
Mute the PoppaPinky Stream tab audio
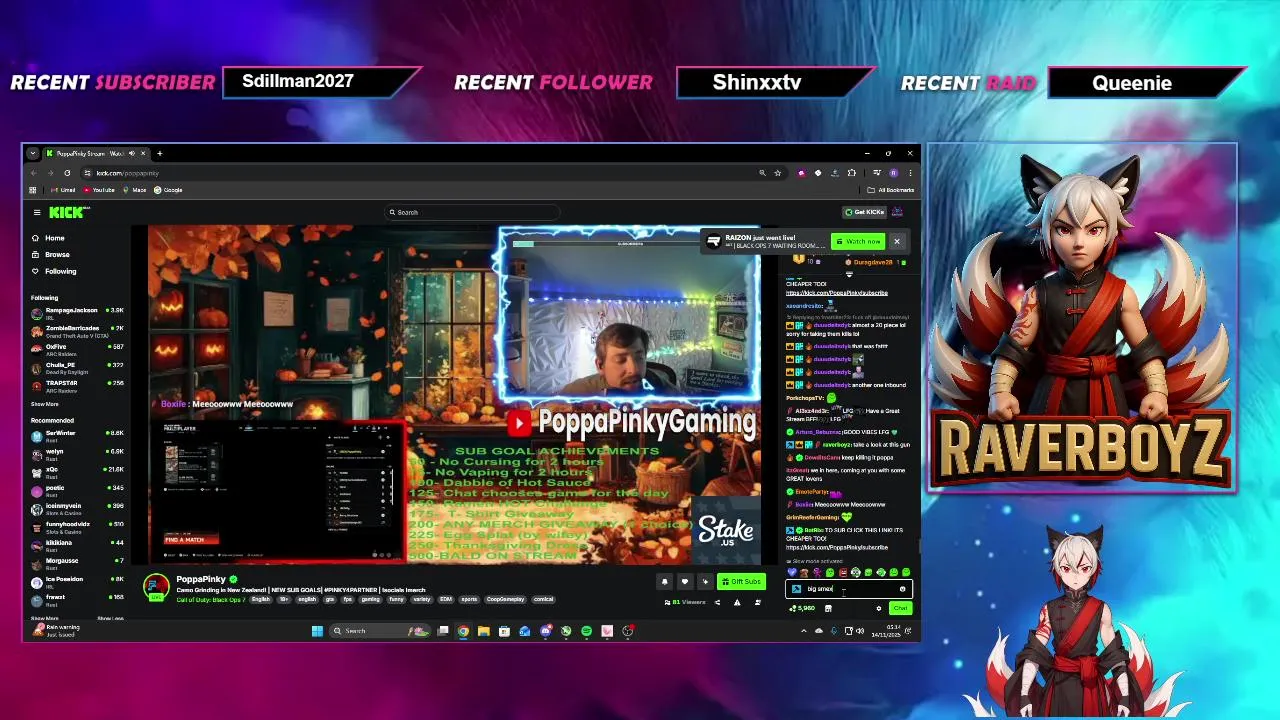(x=132, y=153)
